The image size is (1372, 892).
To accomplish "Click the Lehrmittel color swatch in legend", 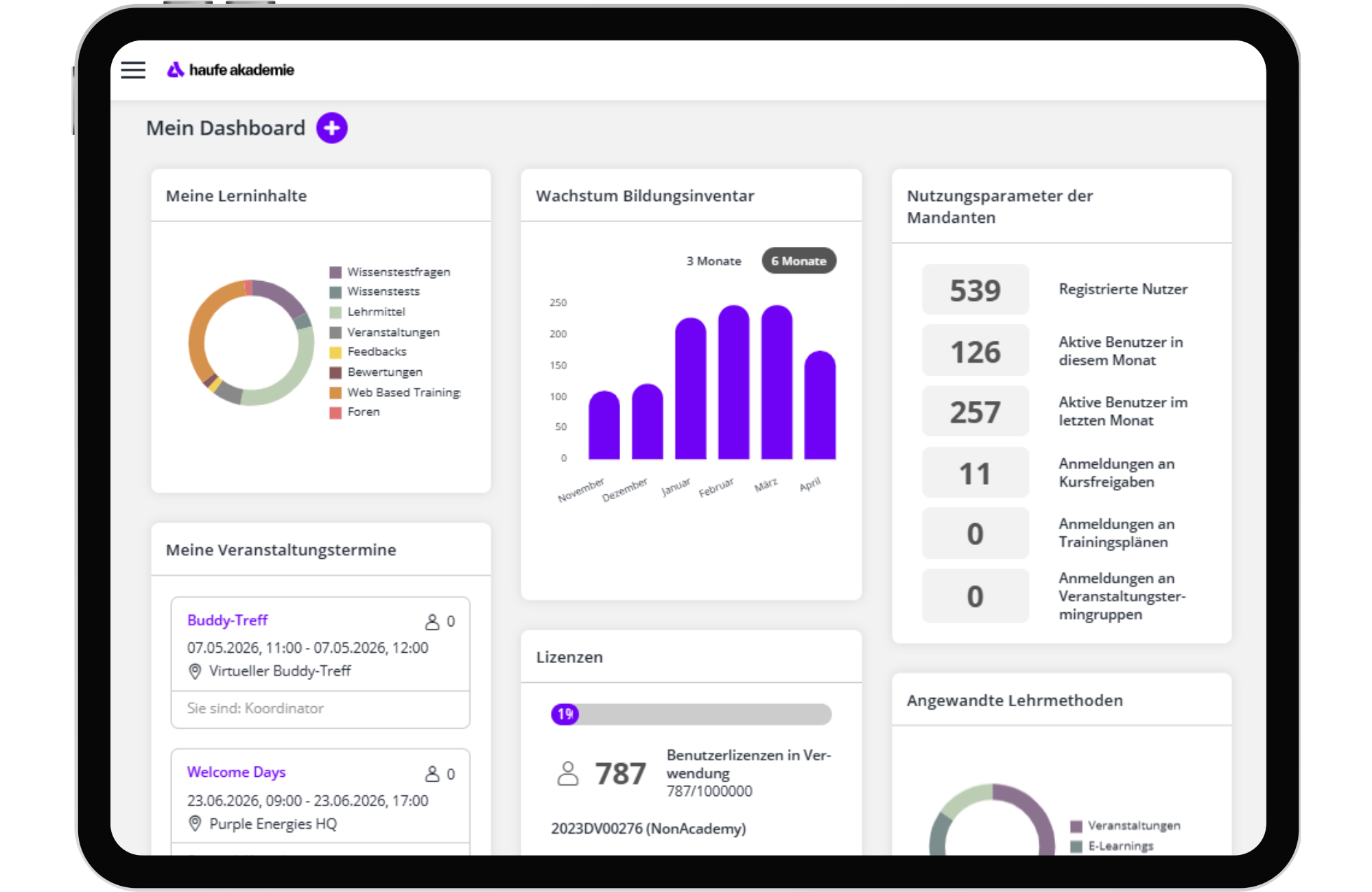I will coord(335,313).
